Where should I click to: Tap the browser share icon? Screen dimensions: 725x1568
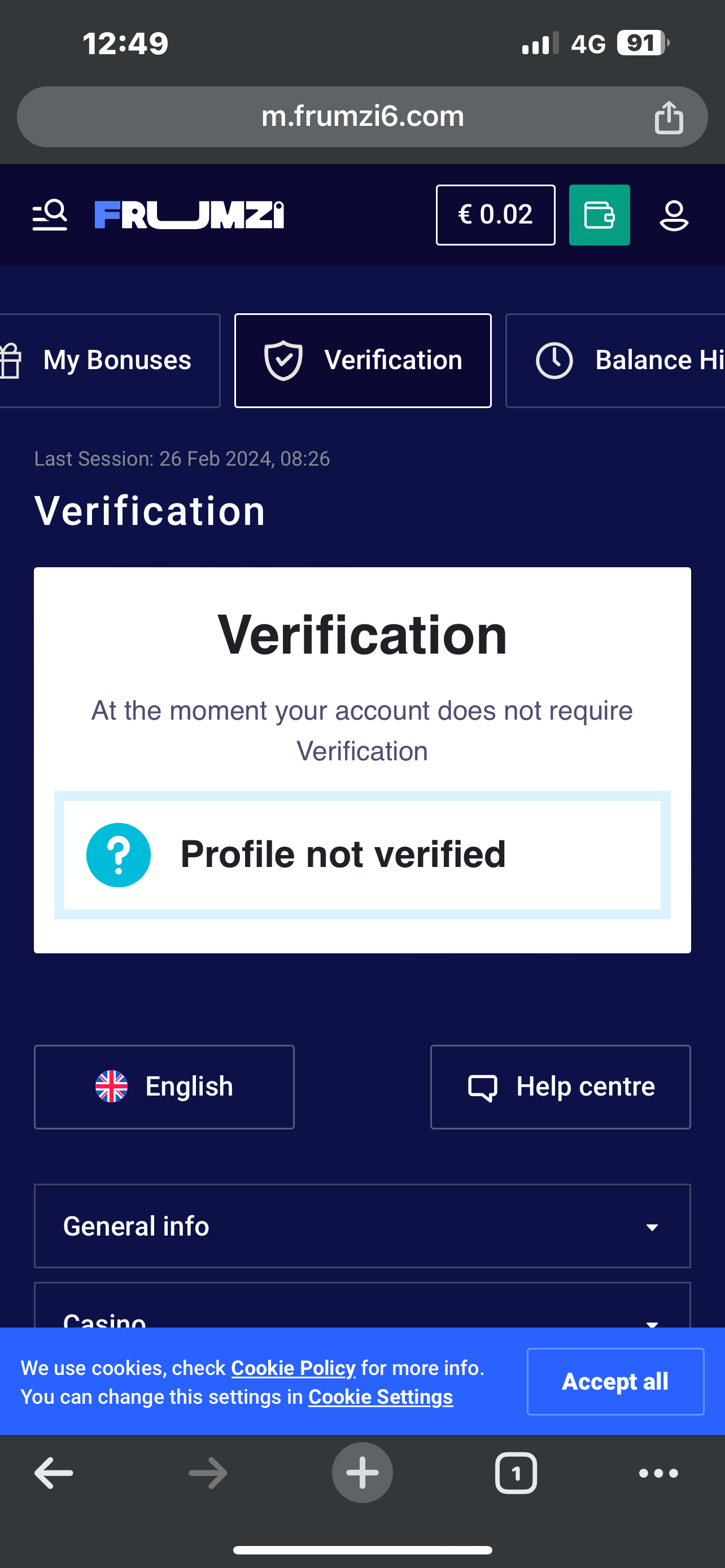click(669, 117)
